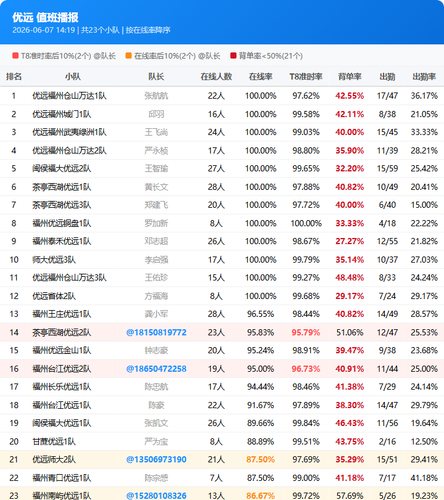Viewport: 444px width, 500px height.
Task: Click the 96.55% online rate in rank 13
Action: (261, 314)
